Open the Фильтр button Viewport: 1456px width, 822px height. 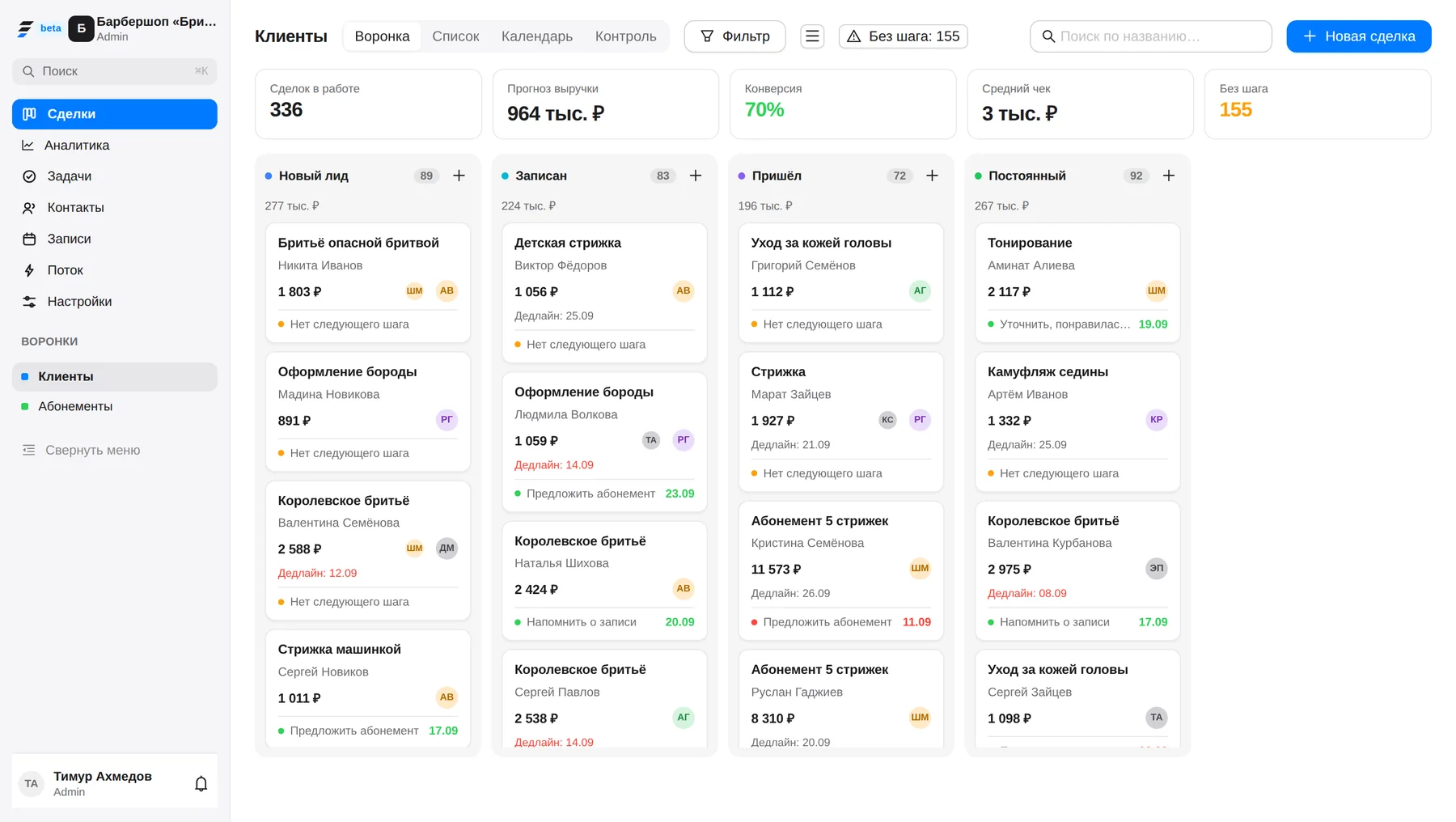pos(734,36)
